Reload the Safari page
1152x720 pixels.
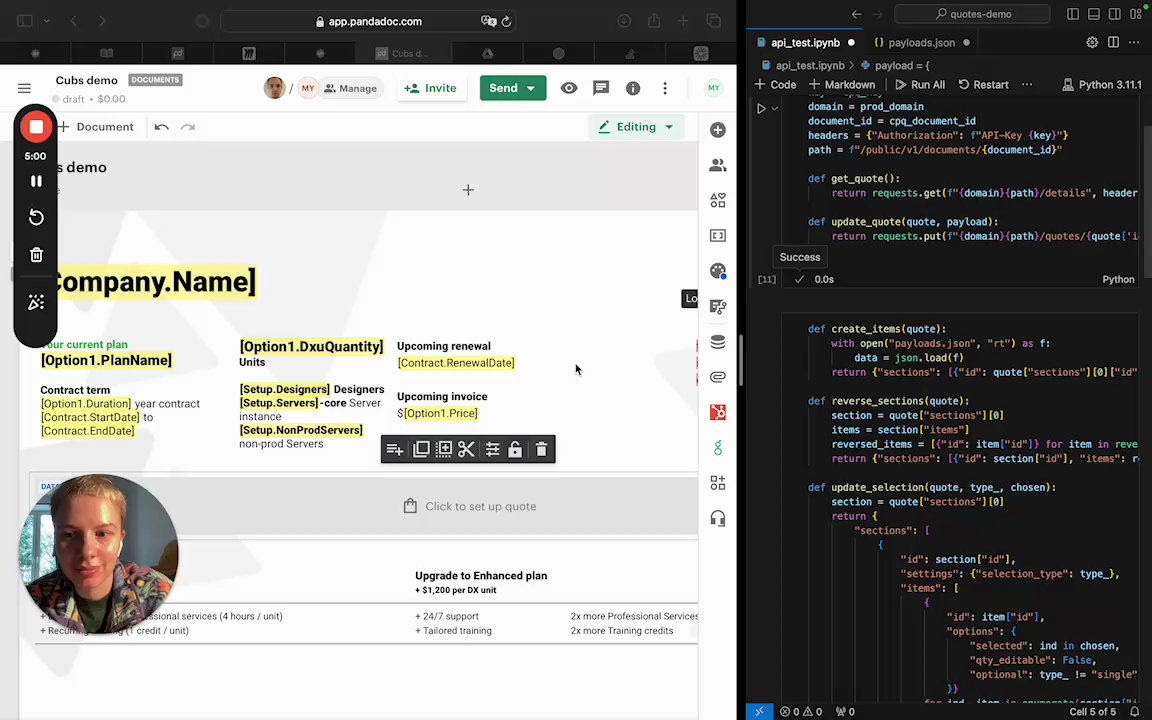click(x=506, y=21)
